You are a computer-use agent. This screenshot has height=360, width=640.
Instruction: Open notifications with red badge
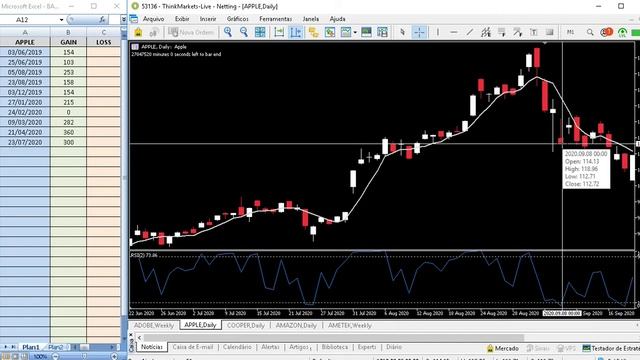pyautogui.click(x=607, y=32)
